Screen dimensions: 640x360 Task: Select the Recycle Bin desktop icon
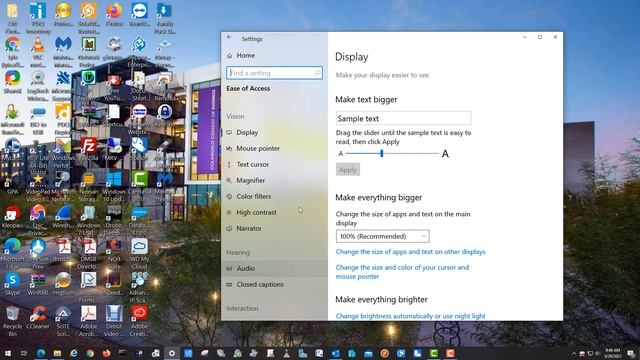click(x=12, y=322)
